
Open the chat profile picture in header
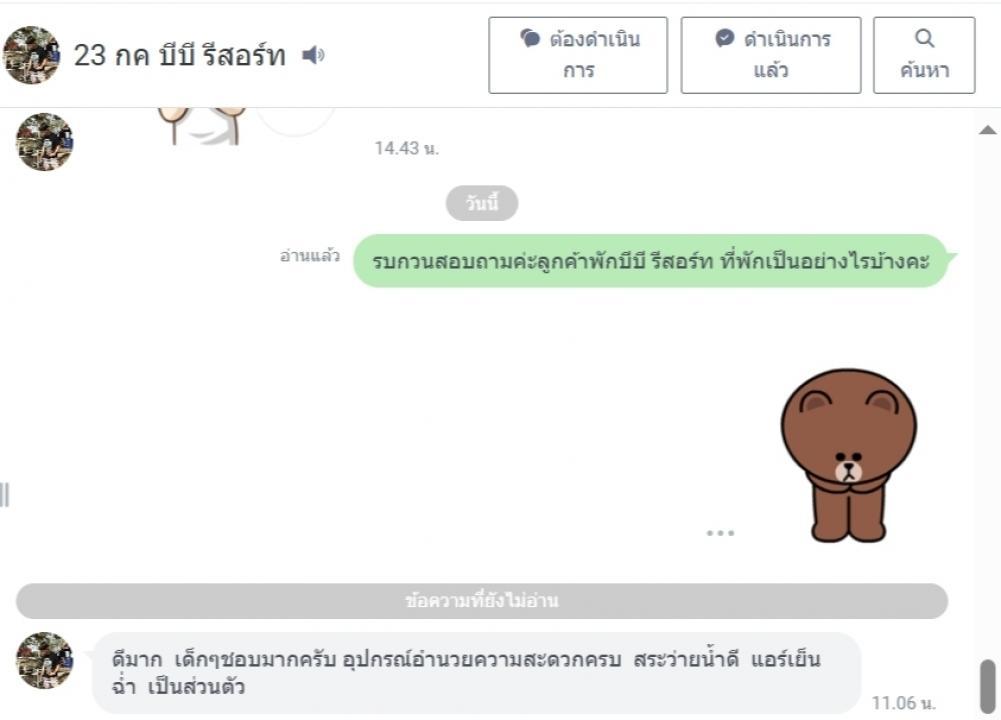click(31, 55)
